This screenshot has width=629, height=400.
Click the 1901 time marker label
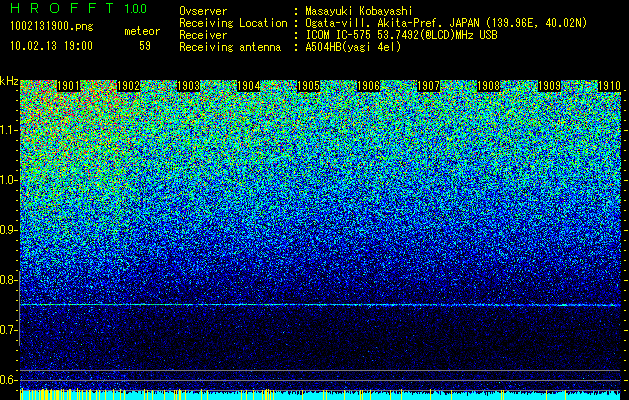coord(68,86)
